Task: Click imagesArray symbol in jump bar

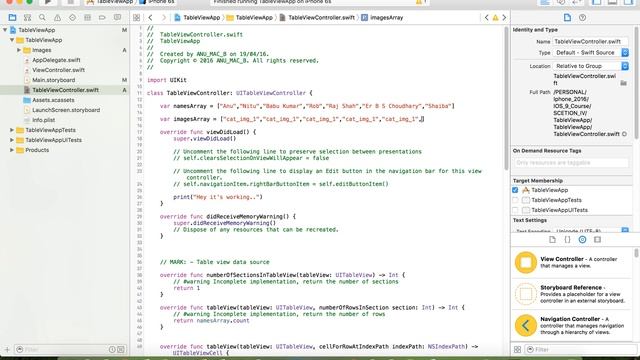Action: coord(382,18)
